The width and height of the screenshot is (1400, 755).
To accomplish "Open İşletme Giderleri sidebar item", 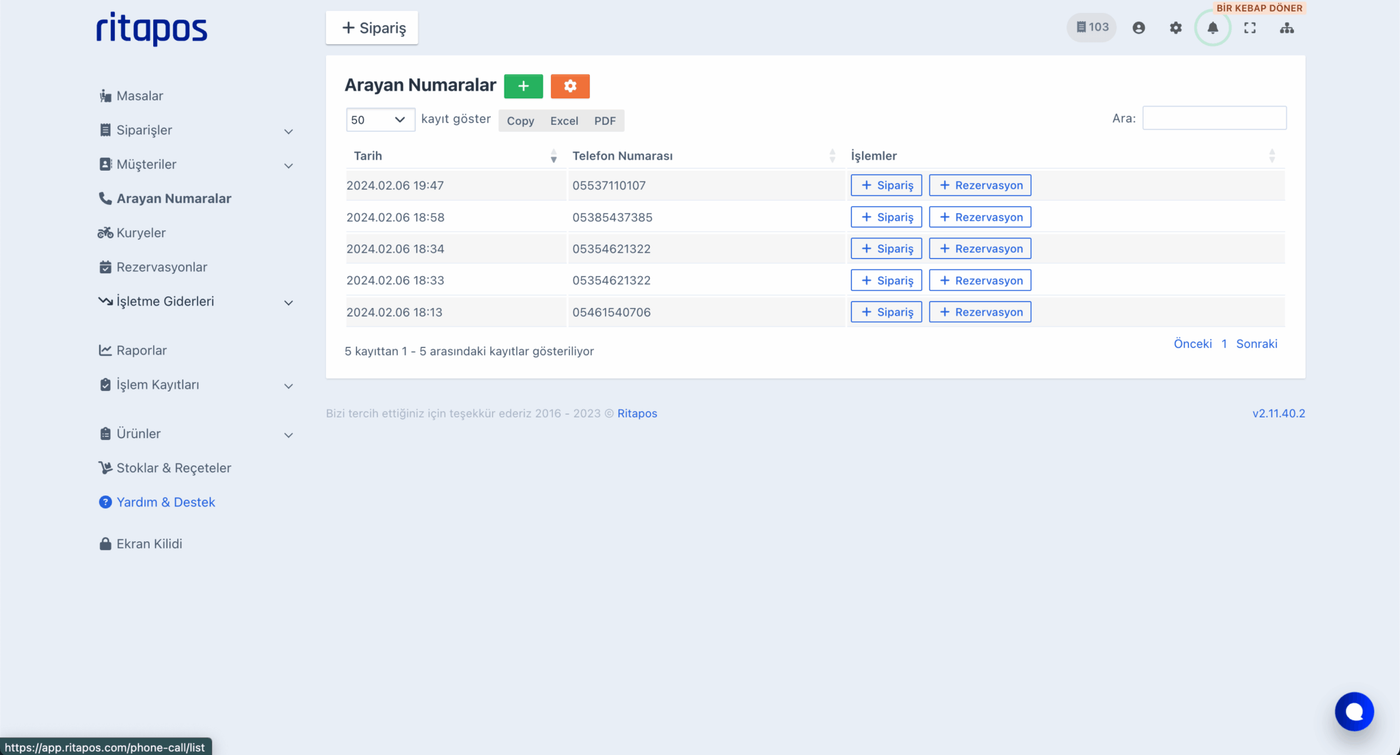I will coord(165,301).
